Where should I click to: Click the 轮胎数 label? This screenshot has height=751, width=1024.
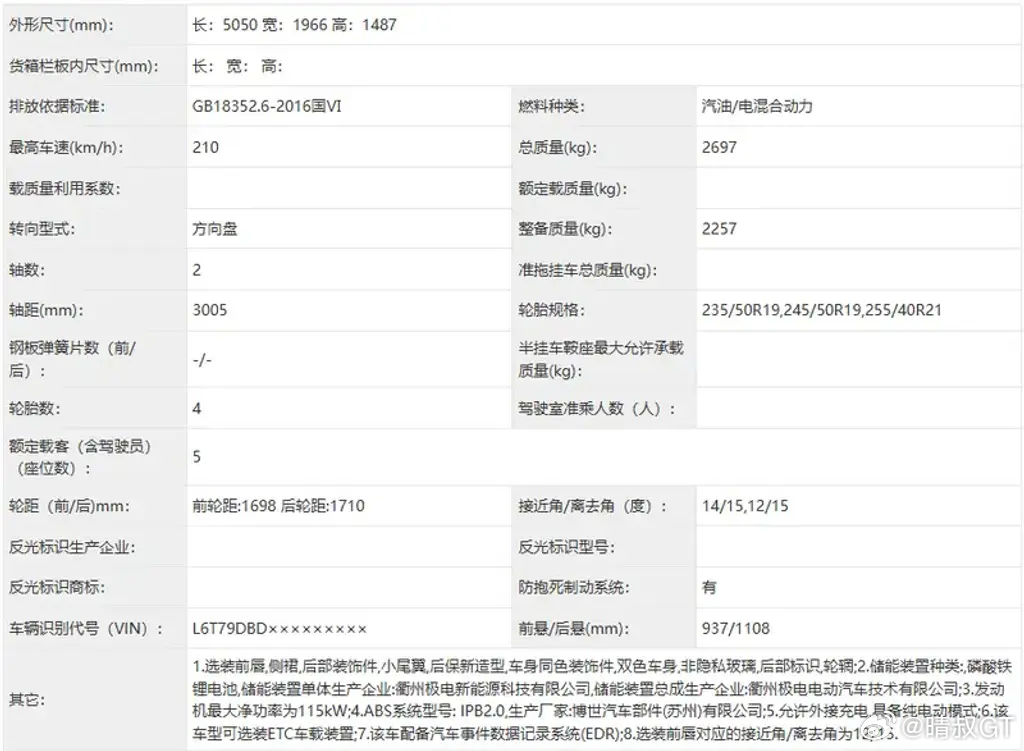(x=34, y=409)
